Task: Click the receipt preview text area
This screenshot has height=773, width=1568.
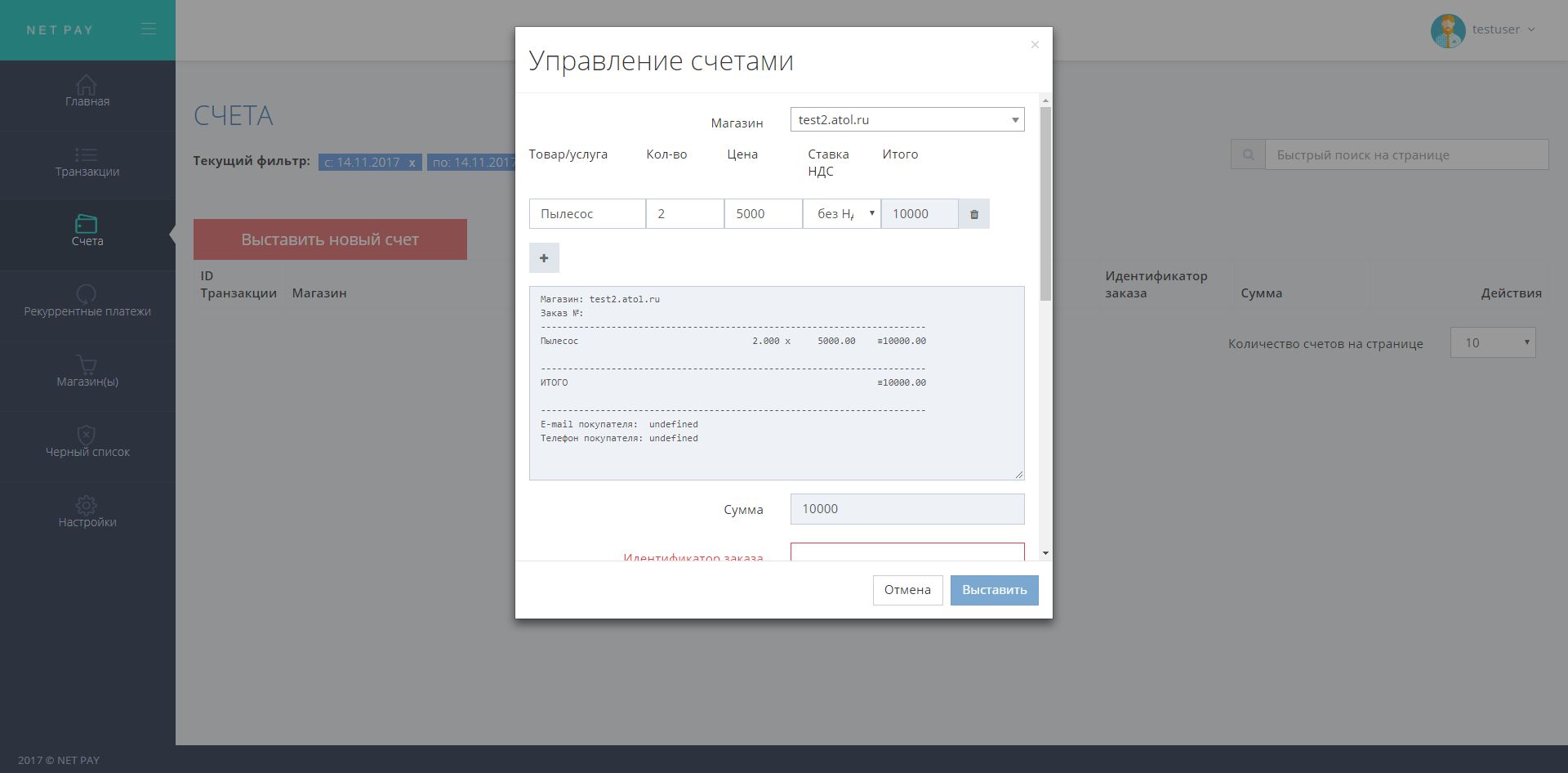Action: pyautogui.click(x=777, y=383)
